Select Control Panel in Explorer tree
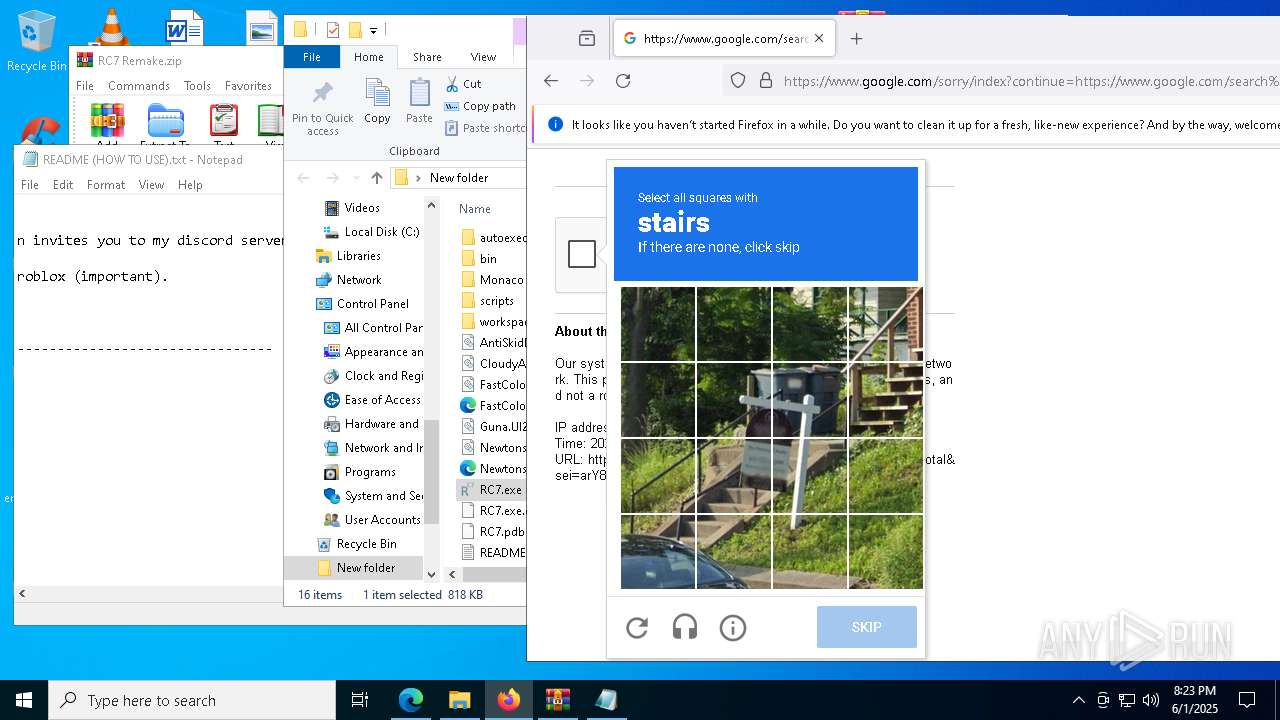The height and width of the screenshot is (720, 1280). click(372, 304)
